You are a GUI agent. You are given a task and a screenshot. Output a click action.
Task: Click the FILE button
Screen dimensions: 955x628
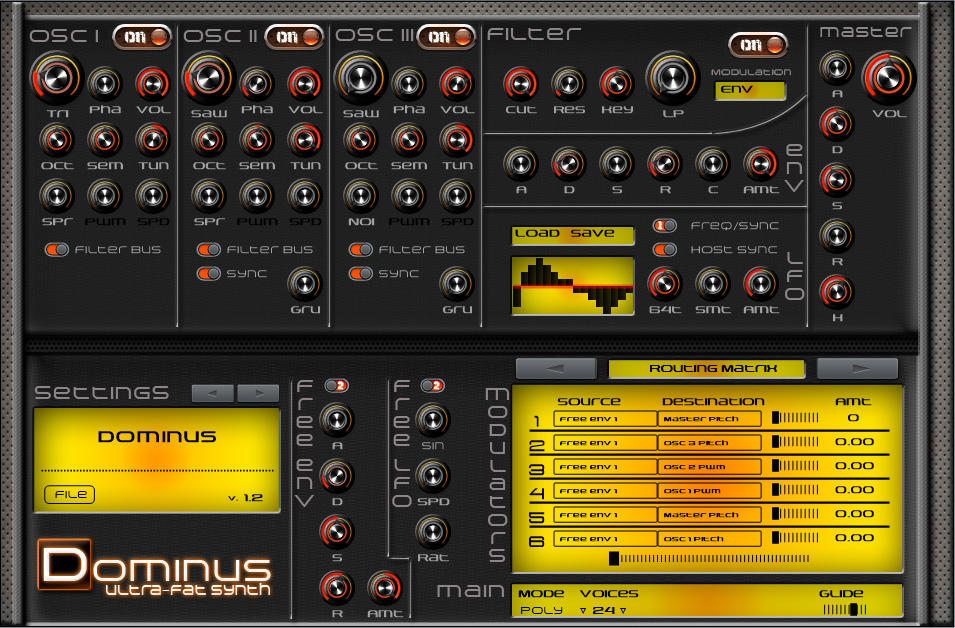[70, 495]
